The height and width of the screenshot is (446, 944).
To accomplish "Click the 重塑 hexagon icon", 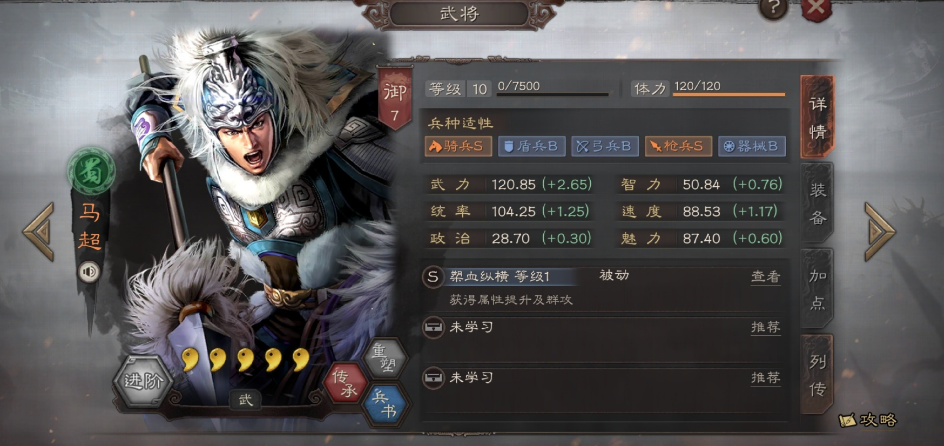I will click(386, 359).
